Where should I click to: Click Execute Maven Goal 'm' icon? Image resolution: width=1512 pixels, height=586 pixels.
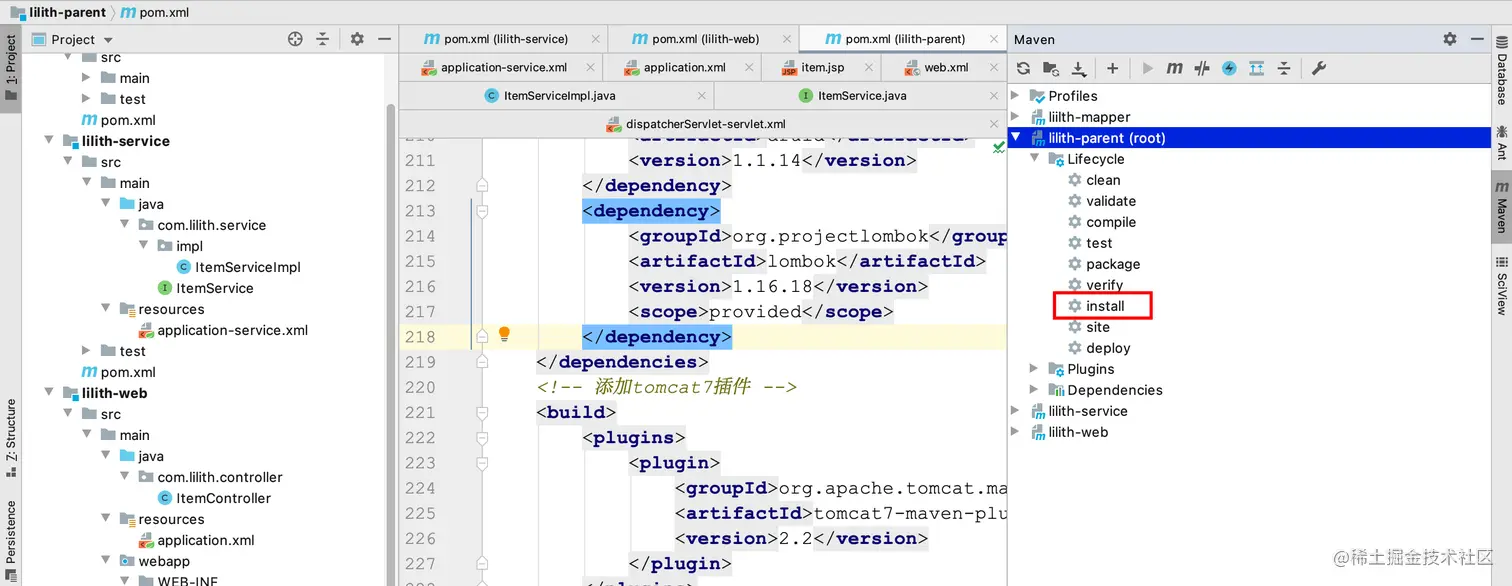tap(1175, 68)
